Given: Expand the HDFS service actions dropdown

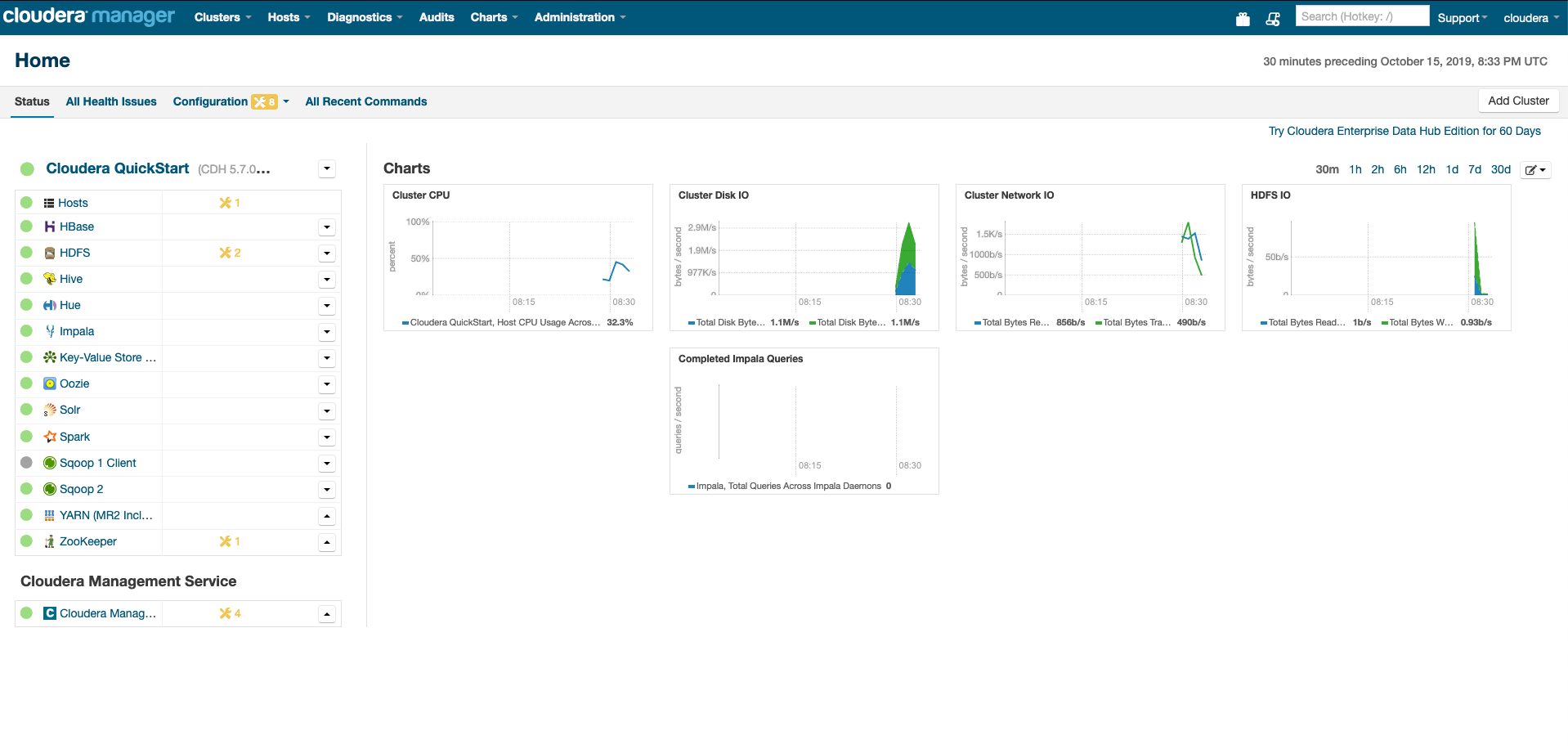Looking at the screenshot, I should 326,253.
